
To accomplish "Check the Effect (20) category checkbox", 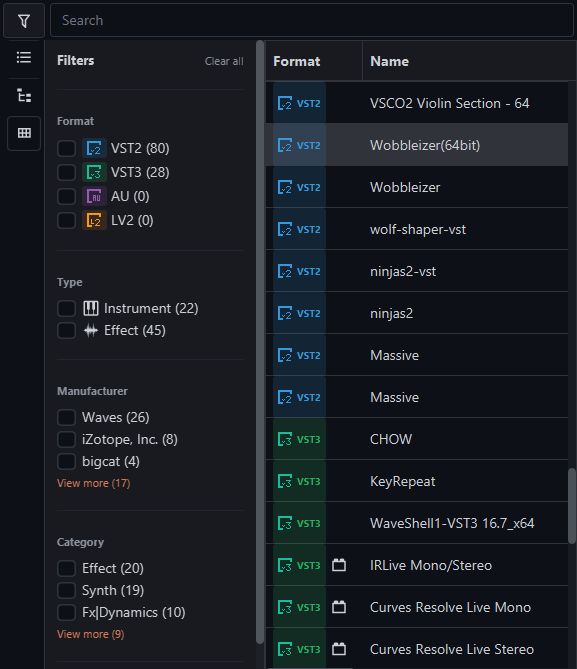I will tap(67, 568).
